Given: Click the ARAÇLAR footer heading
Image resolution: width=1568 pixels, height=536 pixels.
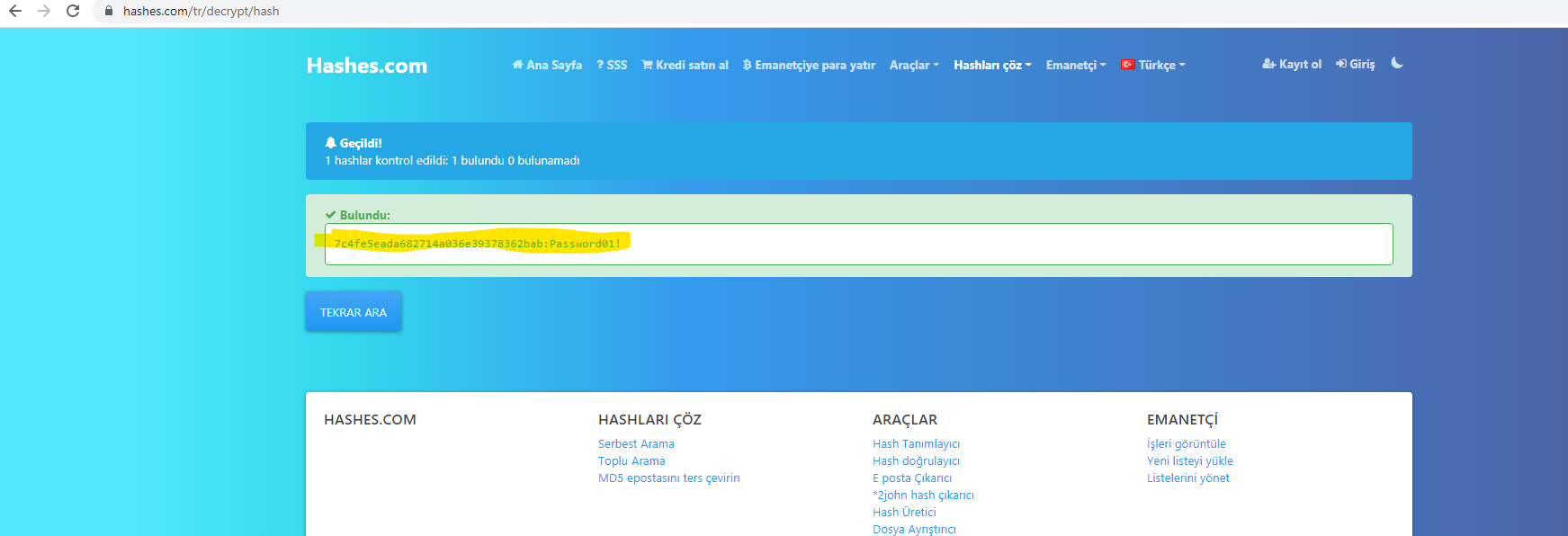Looking at the screenshot, I should (905, 419).
